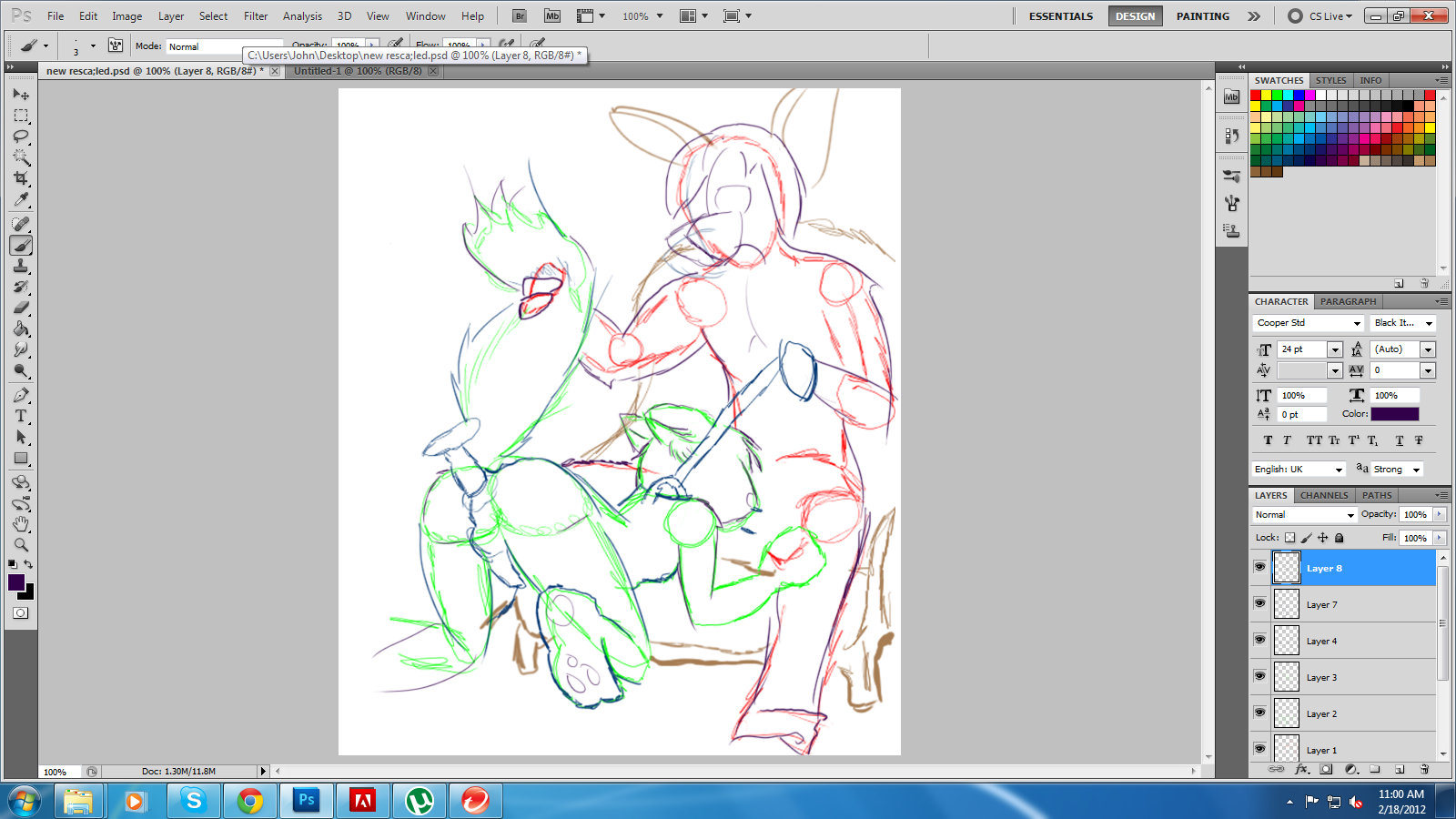Select the Spot Healing Brush tool
The image size is (1456, 819).
coord(21,224)
